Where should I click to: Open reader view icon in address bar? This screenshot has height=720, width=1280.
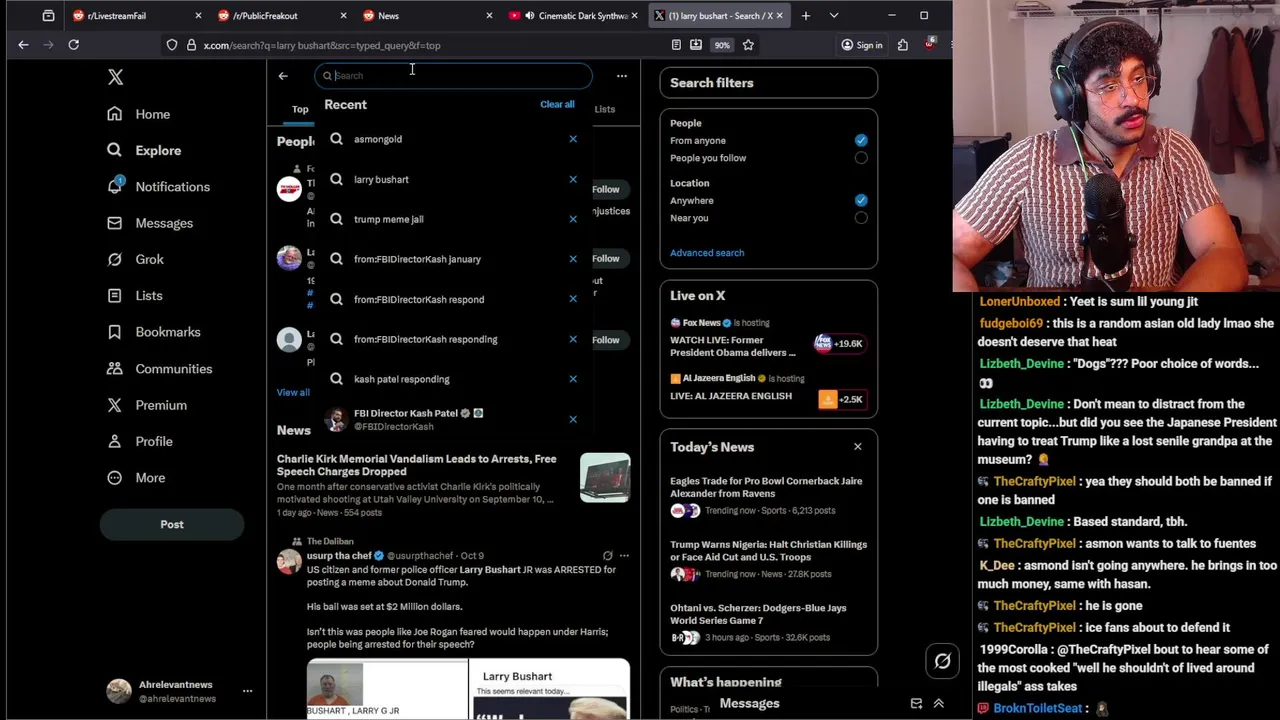pyautogui.click(x=676, y=45)
